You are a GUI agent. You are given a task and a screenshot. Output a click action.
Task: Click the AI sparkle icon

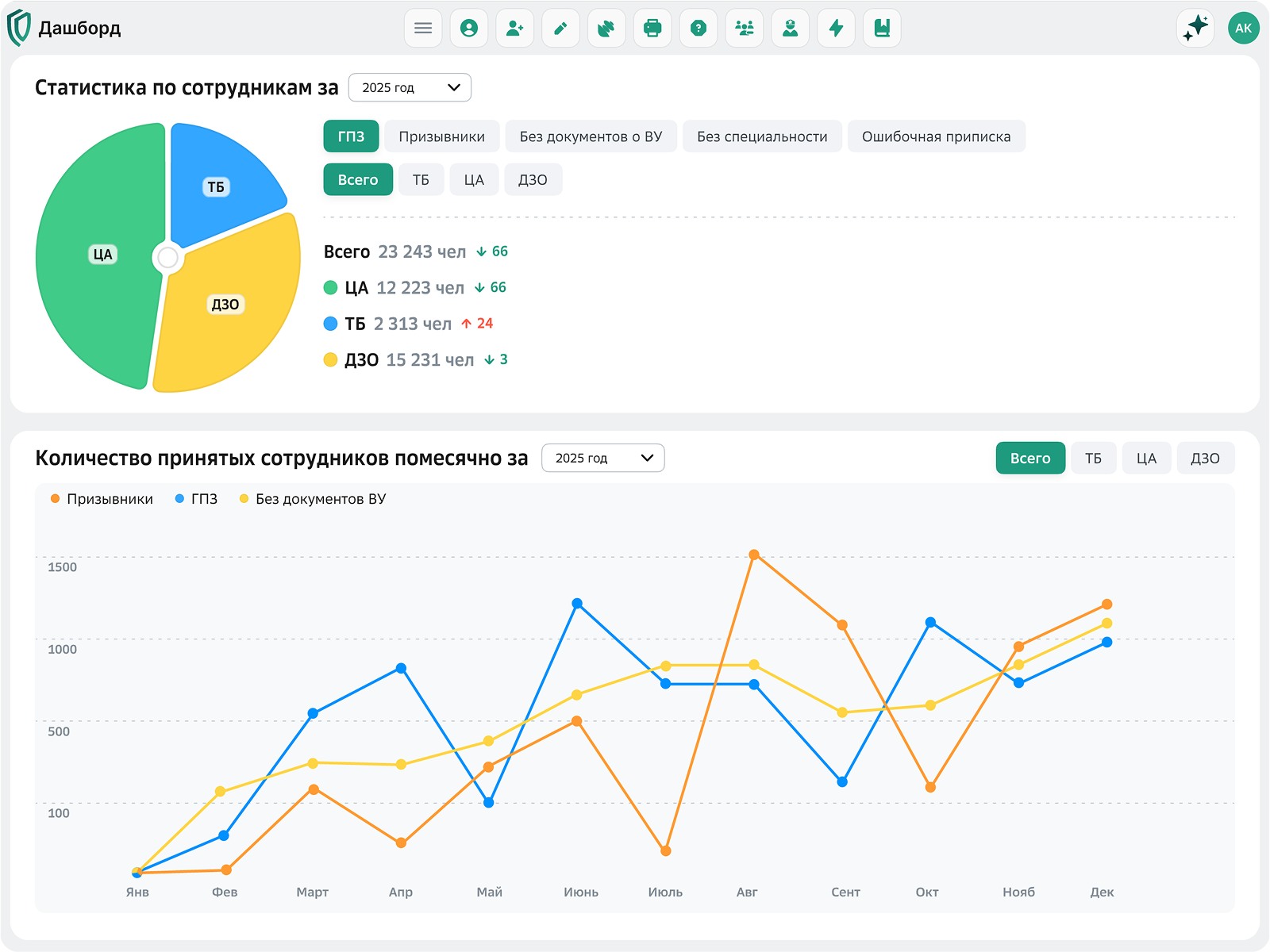tap(1195, 28)
